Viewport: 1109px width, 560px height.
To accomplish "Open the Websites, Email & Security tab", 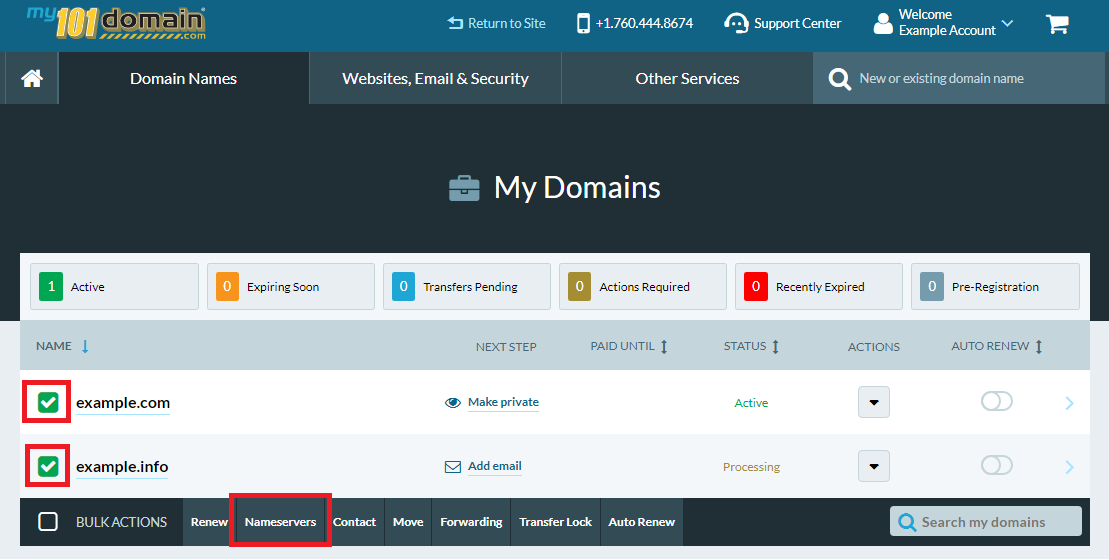I will click(435, 78).
